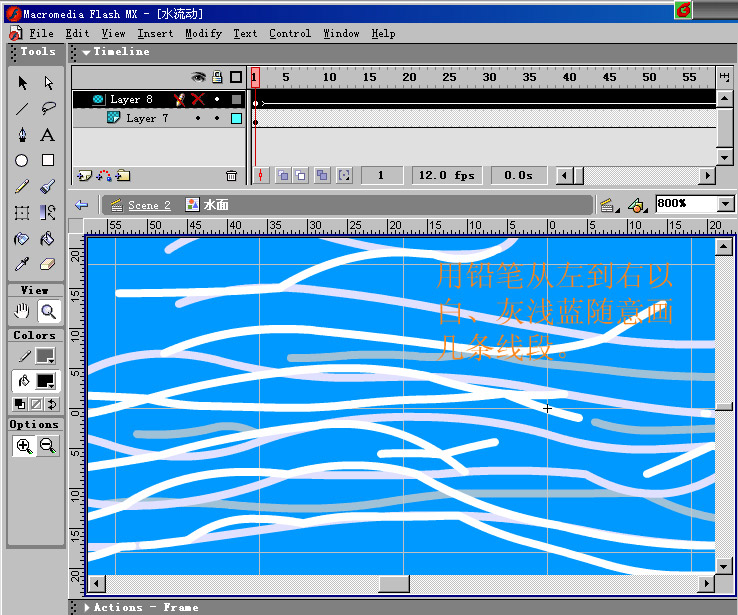Click the Reduce zoom option
Viewport: 738px width, 615px height.
coord(48,446)
